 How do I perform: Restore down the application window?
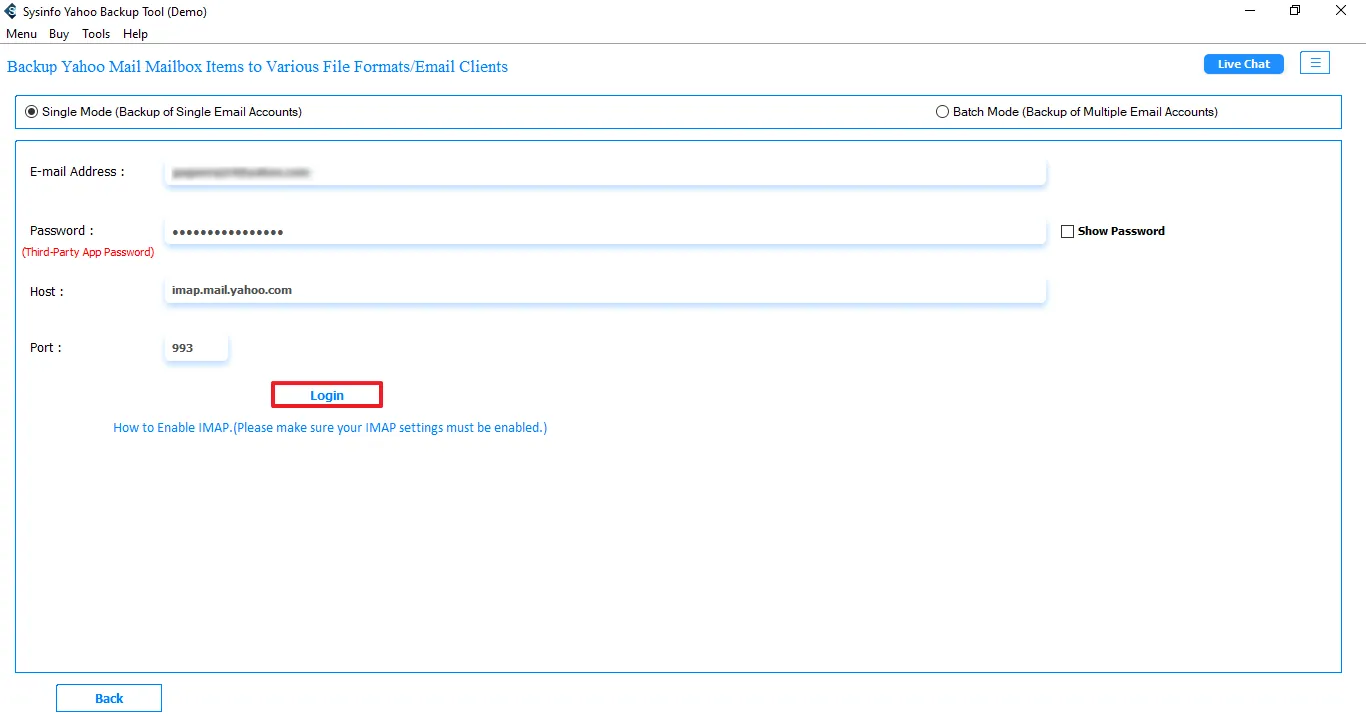click(1296, 11)
